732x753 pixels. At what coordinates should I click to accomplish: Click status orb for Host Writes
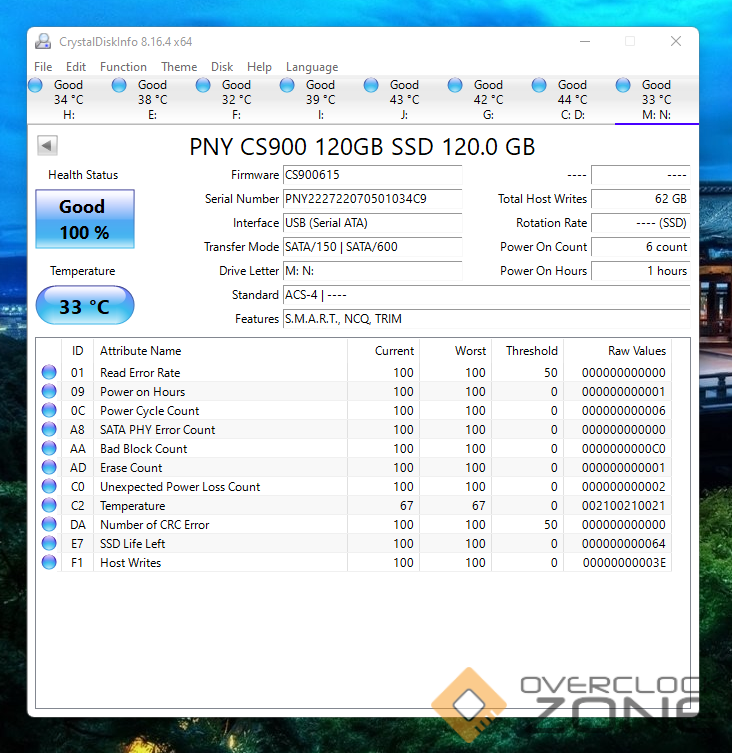coord(49,562)
